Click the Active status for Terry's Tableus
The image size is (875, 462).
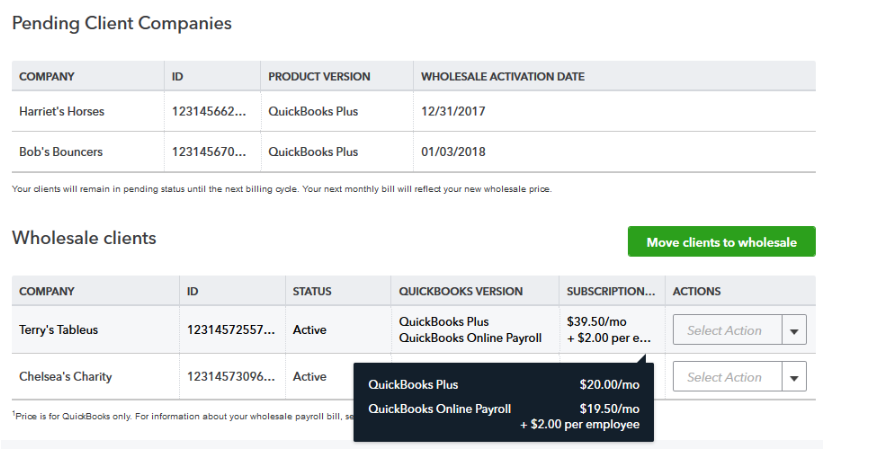click(x=310, y=330)
